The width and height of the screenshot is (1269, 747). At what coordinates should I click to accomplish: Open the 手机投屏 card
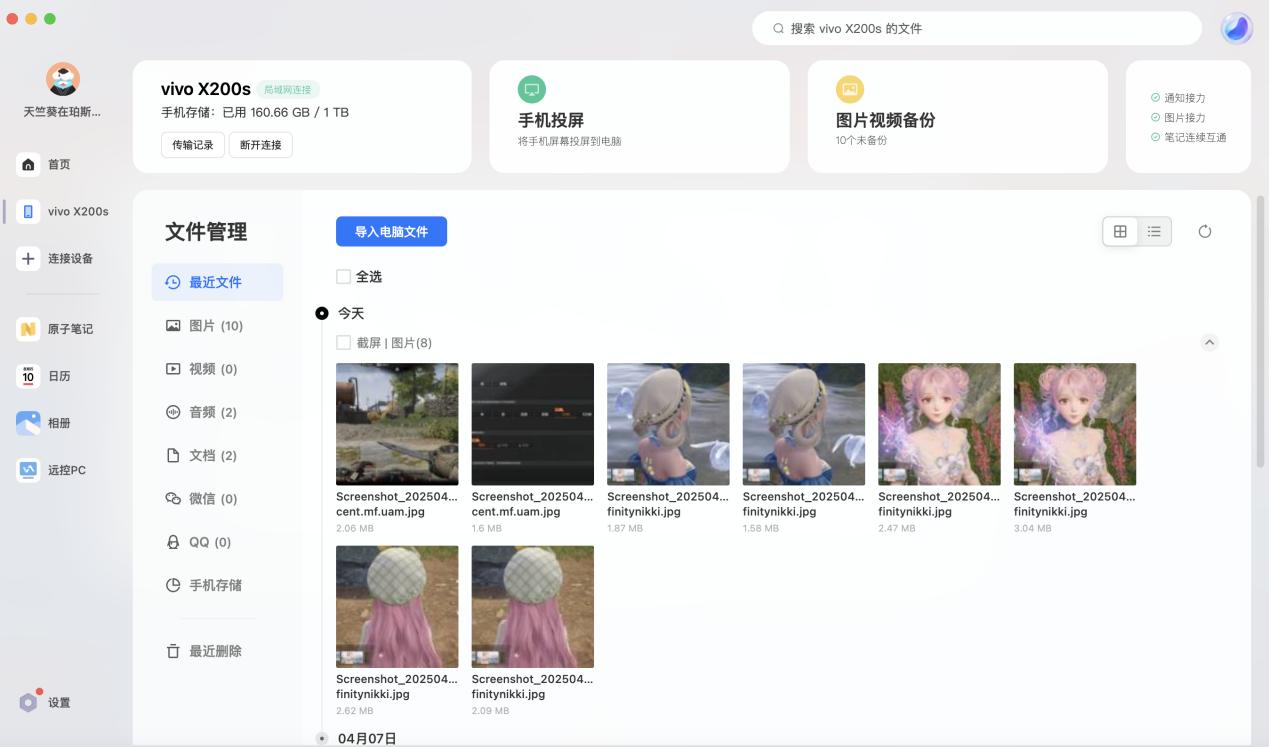pyautogui.click(x=639, y=116)
